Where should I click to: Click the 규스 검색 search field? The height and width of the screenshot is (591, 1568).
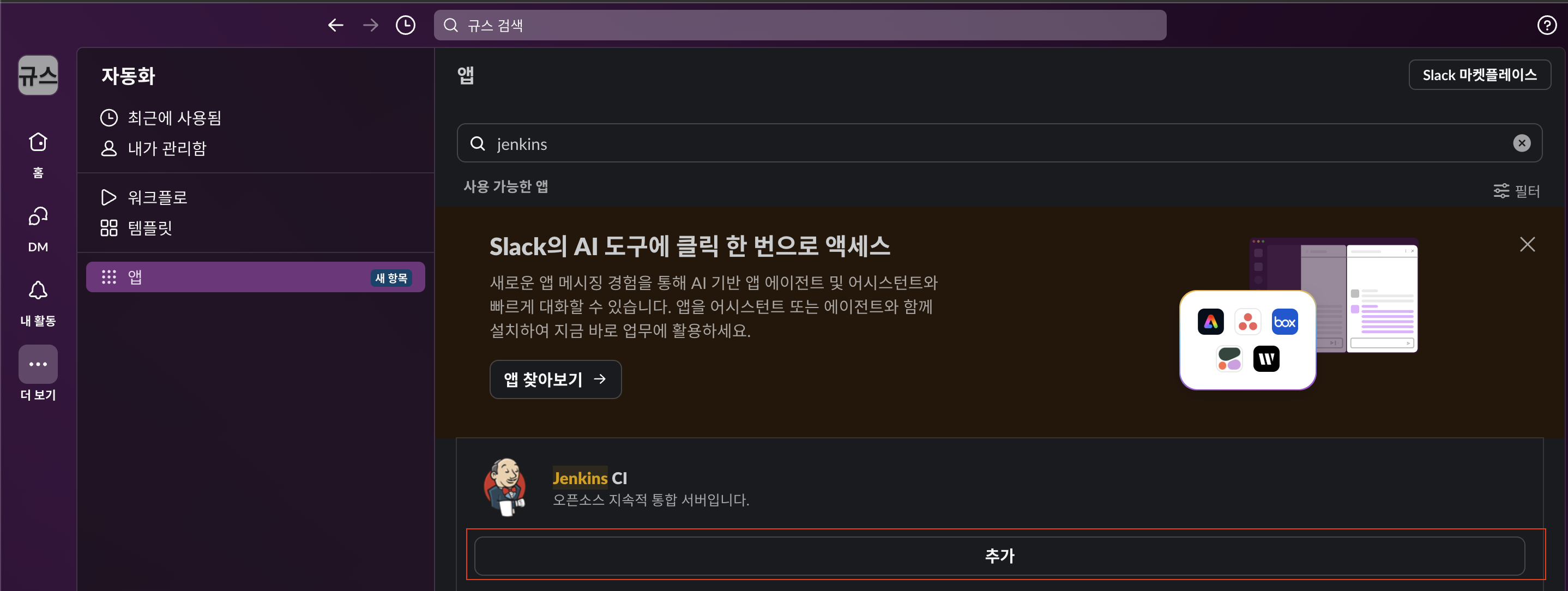800,25
